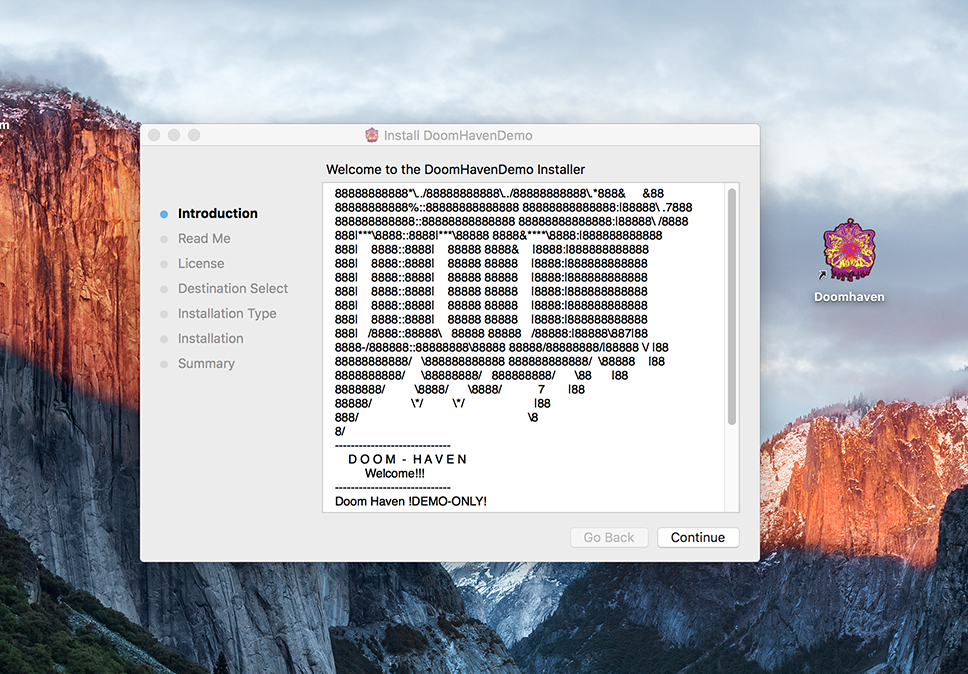
Task: Click the Continue button
Action: pos(698,537)
